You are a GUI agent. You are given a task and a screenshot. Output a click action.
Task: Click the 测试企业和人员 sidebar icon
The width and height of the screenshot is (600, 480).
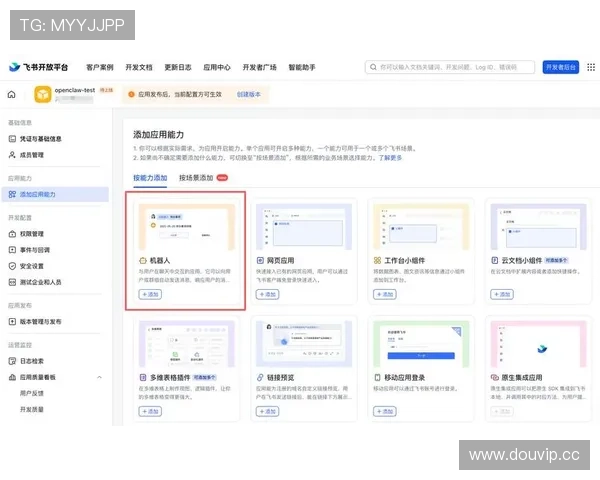[12, 282]
